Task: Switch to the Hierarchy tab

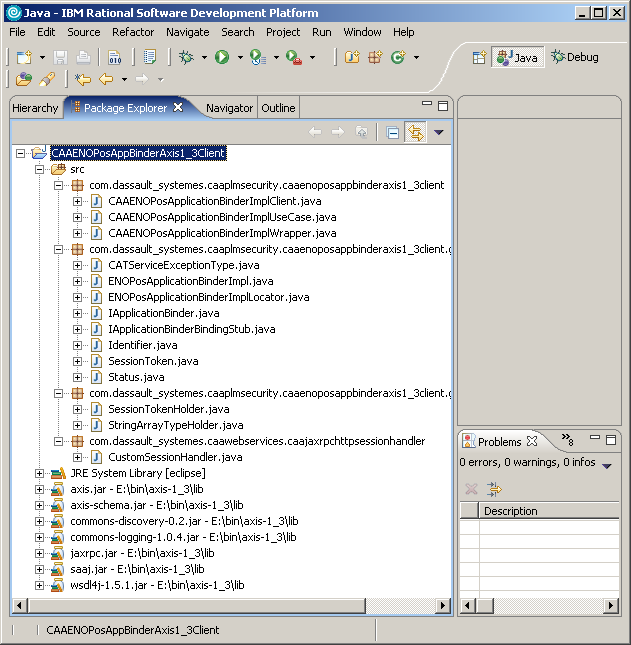Action: point(35,108)
